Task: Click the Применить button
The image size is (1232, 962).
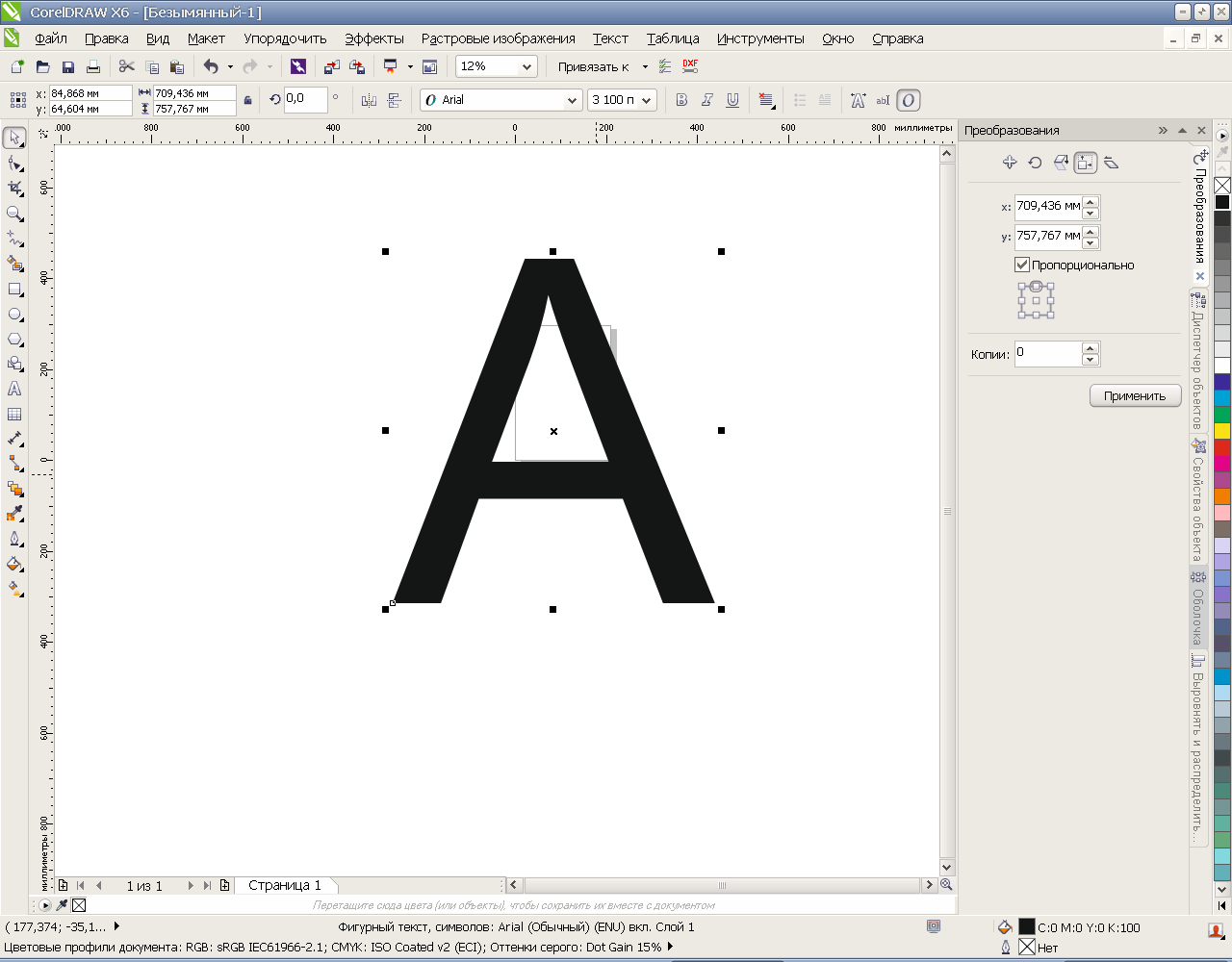Action: (1135, 395)
